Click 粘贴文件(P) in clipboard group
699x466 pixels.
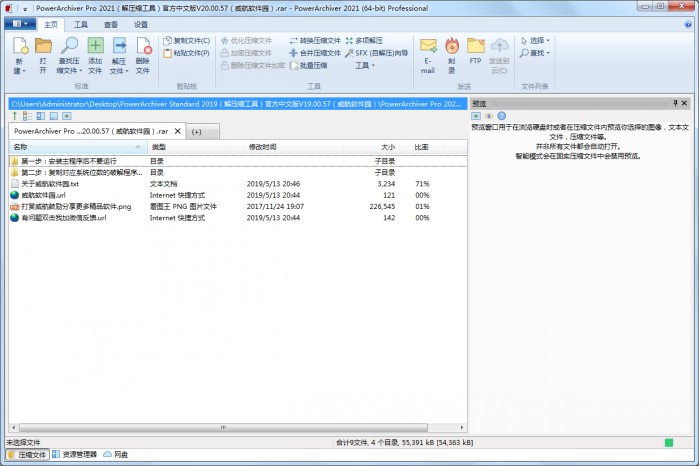pos(186,53)
